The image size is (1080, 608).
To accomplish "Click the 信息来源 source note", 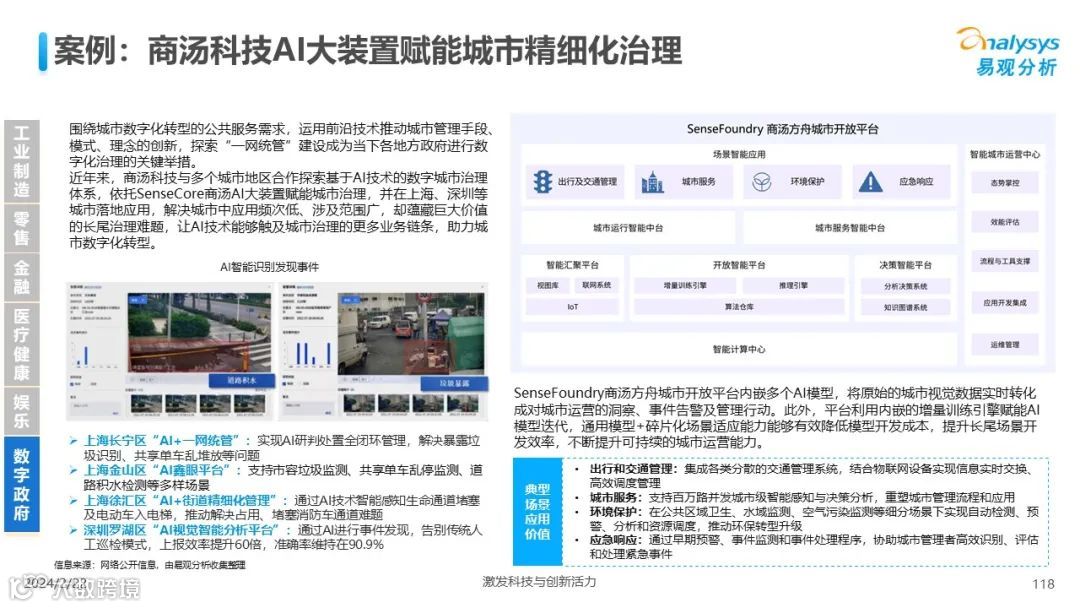I will tap(149, 565).
